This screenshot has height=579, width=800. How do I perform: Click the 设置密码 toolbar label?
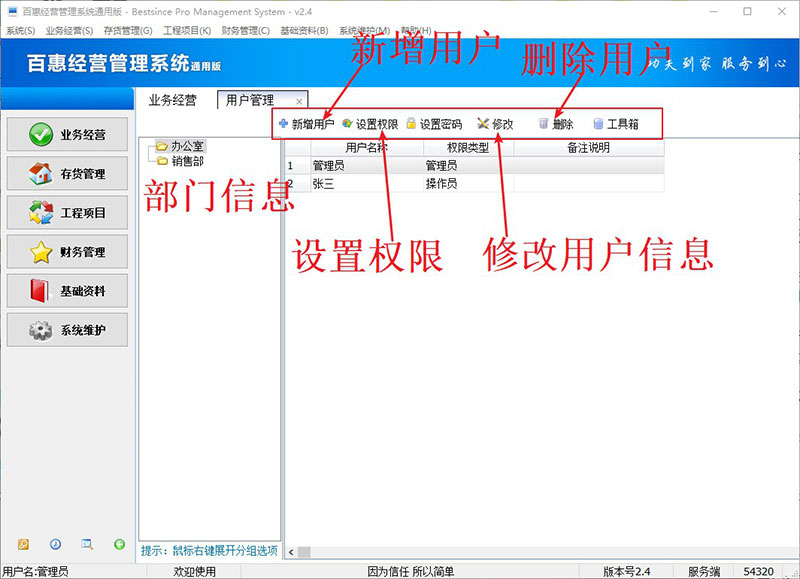(441, 124)
